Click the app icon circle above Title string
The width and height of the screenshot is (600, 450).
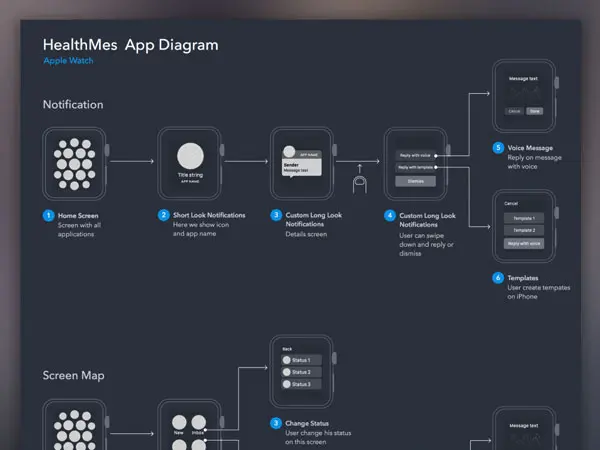click(190, 156)
